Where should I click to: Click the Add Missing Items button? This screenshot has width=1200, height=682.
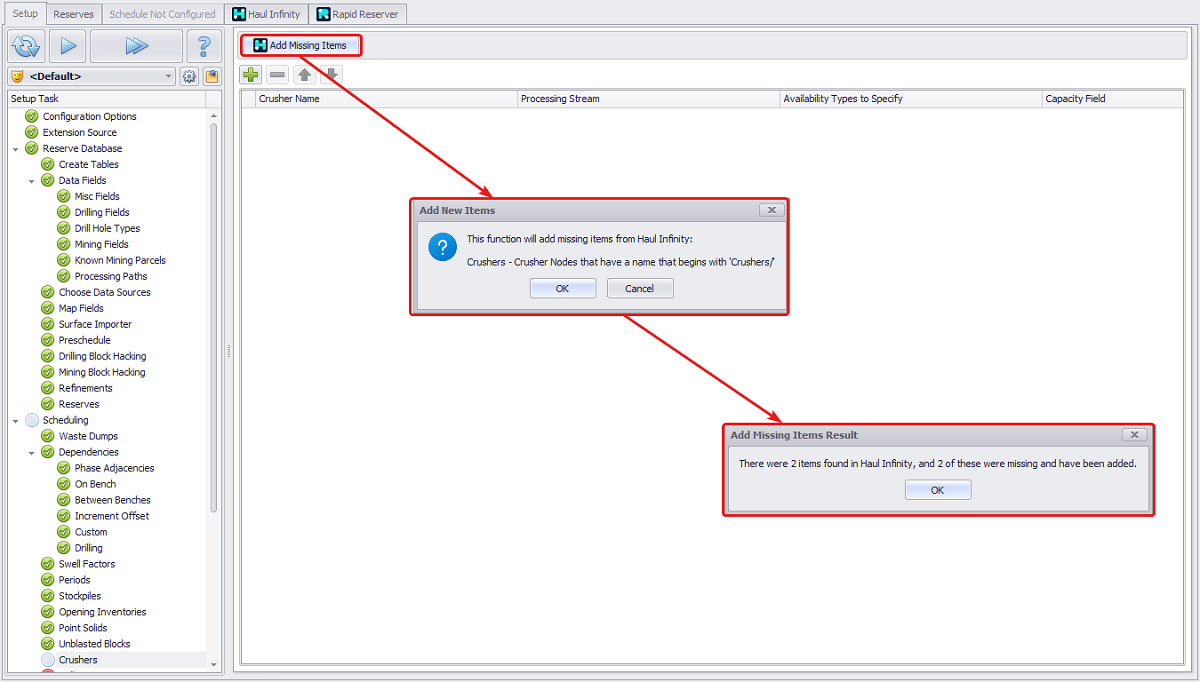coord(300,45)
